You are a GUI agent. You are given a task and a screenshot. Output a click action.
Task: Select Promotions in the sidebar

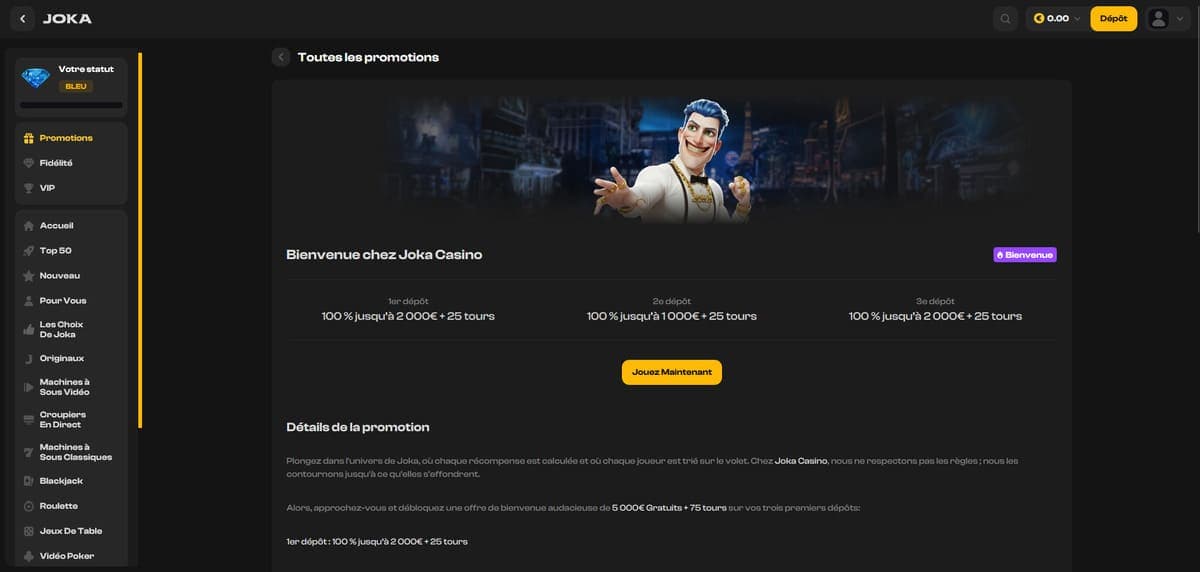(66, 138)
